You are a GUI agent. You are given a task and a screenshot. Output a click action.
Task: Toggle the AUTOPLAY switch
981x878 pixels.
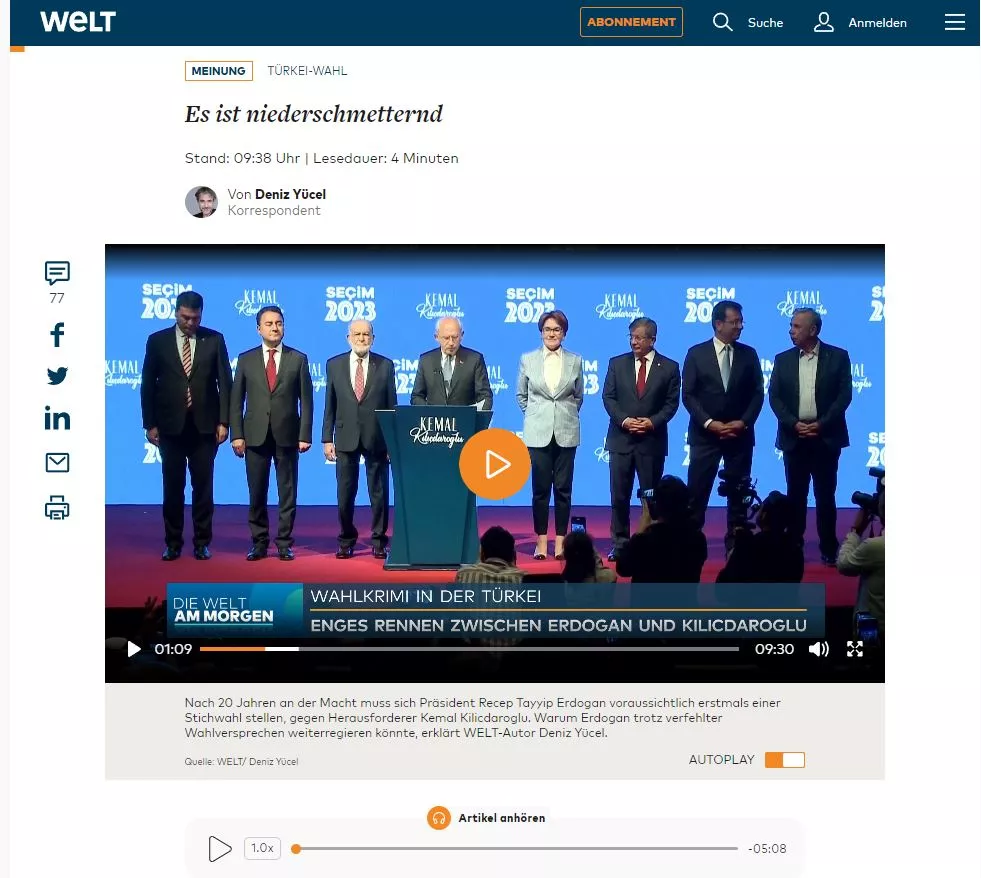click(x=784, y=760)
